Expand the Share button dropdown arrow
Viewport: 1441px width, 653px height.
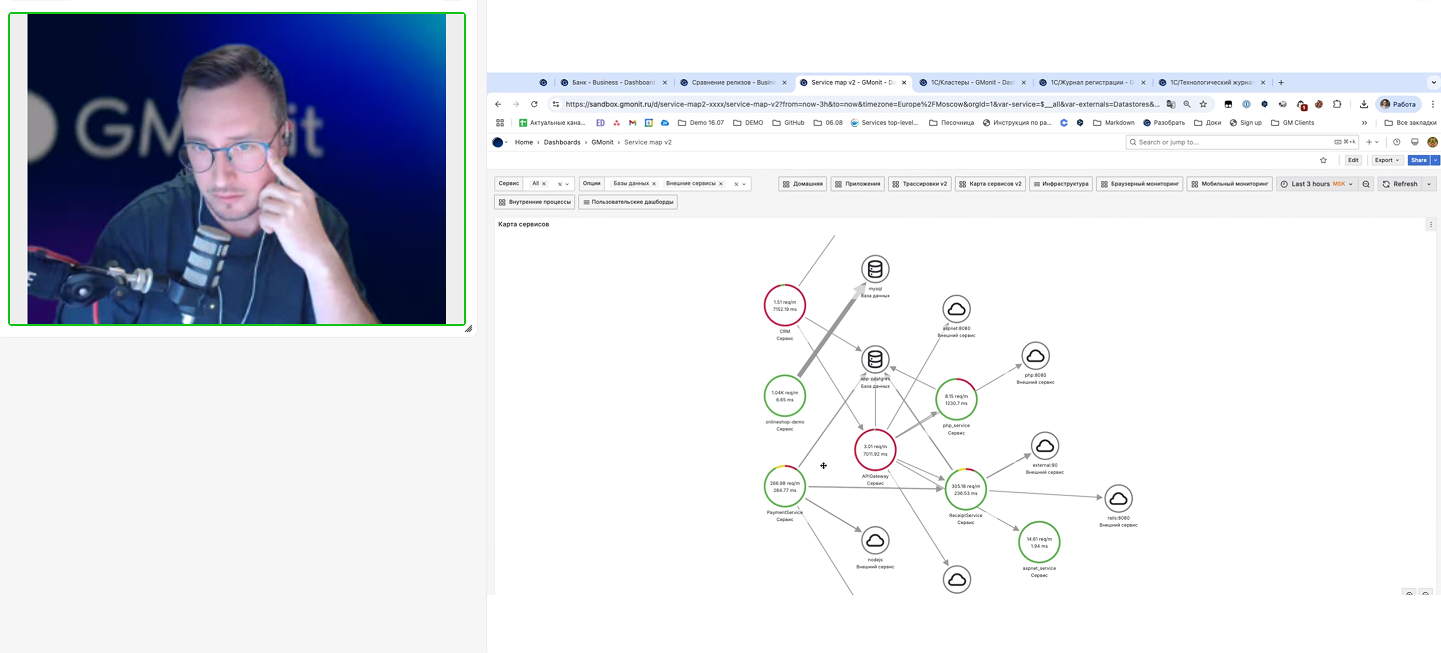coord(1435,160)
